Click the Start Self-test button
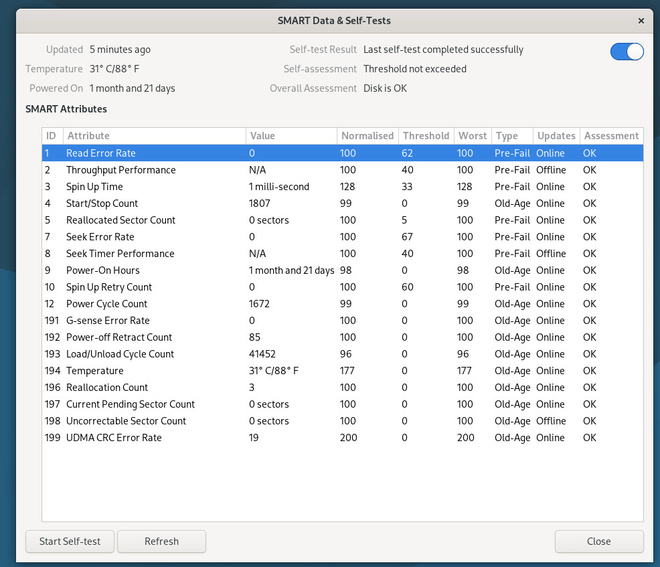Screen dimensions: 660x567 [x=70, y=541]
